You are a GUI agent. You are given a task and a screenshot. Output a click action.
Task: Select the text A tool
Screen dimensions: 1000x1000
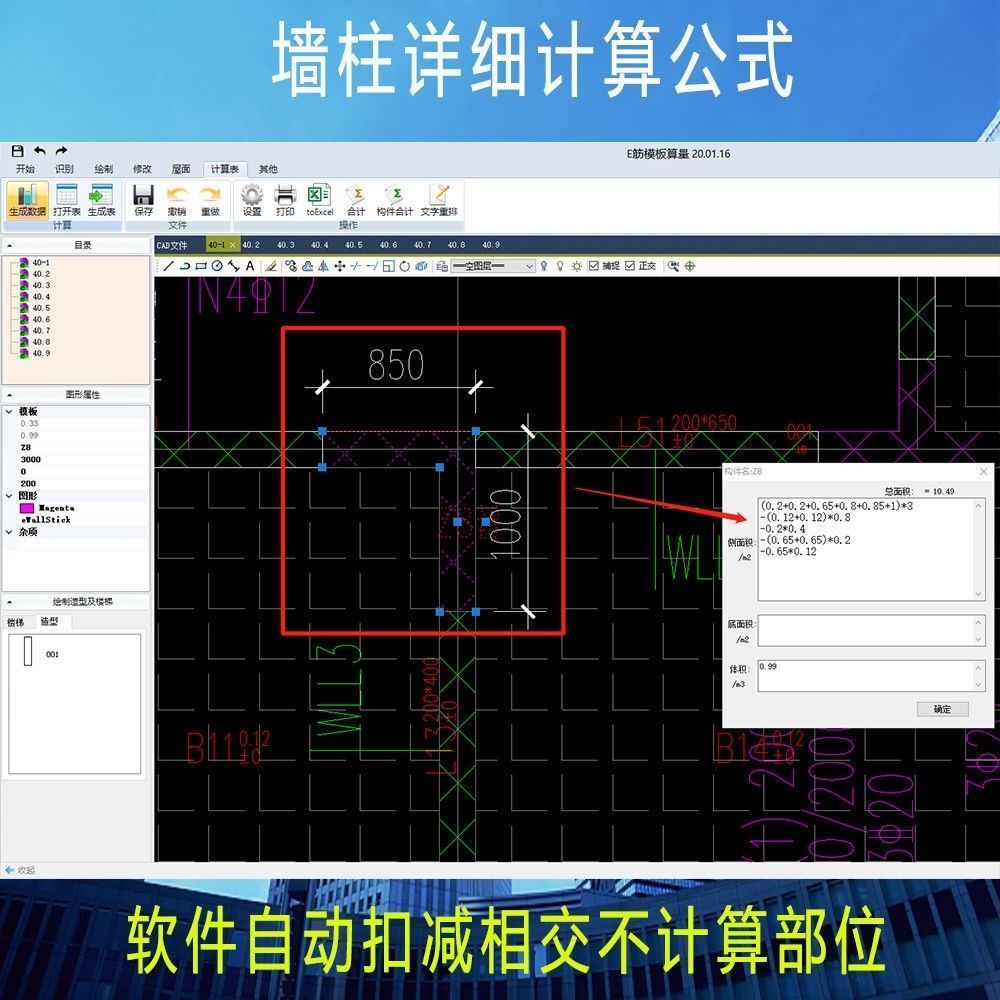(x=250, y=266)
